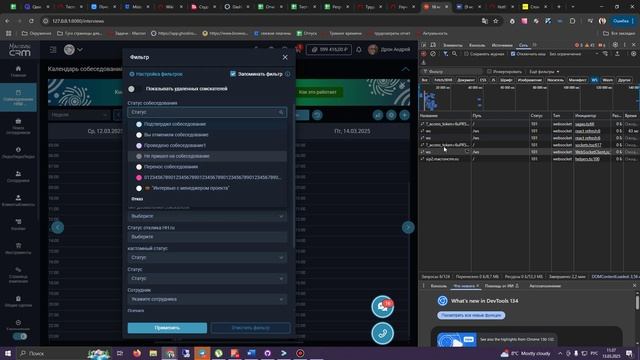Image resolution: width=640 pixels, height=360 pixels.
Task: Click the gear settings icon in calendar toolbar
Action: pos(391,115)
